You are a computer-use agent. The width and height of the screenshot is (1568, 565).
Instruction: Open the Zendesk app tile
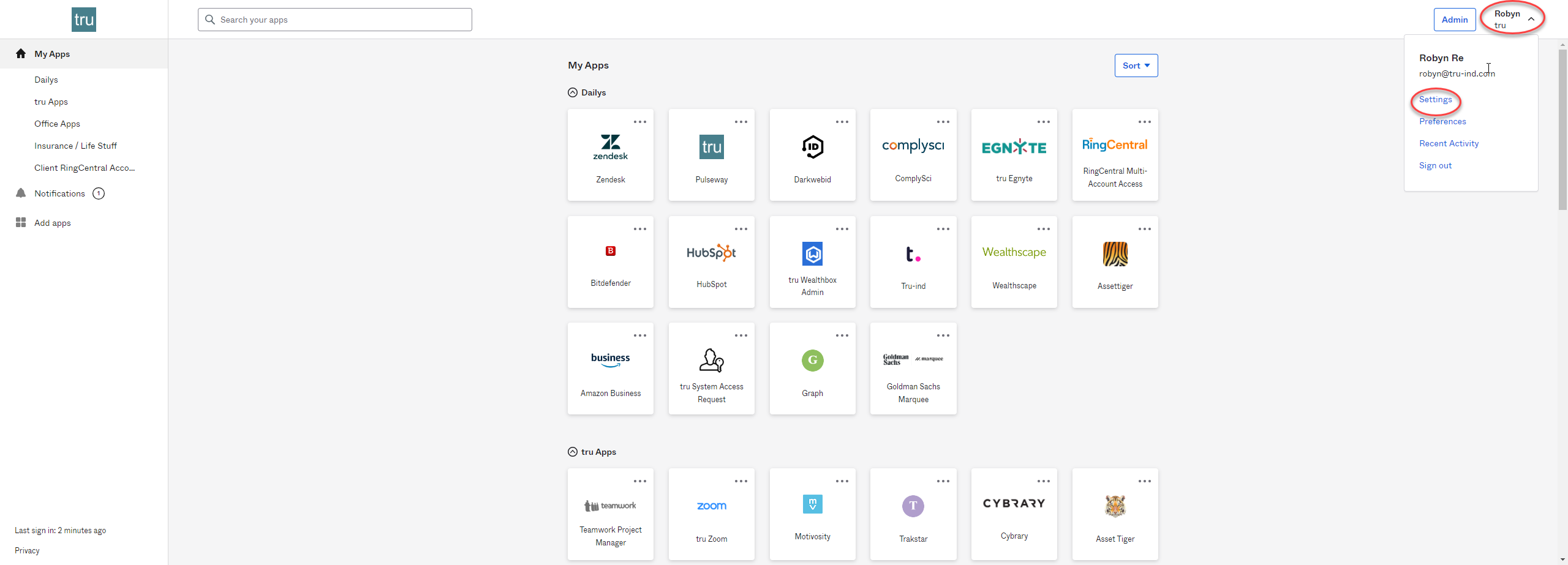[x=610, y=155]
